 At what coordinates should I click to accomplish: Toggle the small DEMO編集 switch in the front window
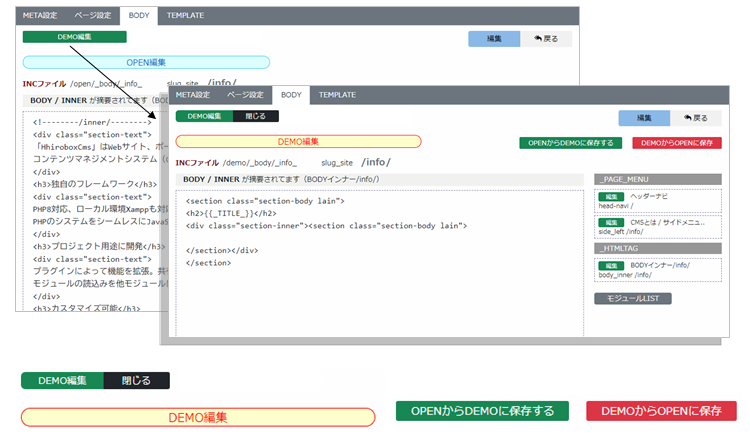[205, 116]
